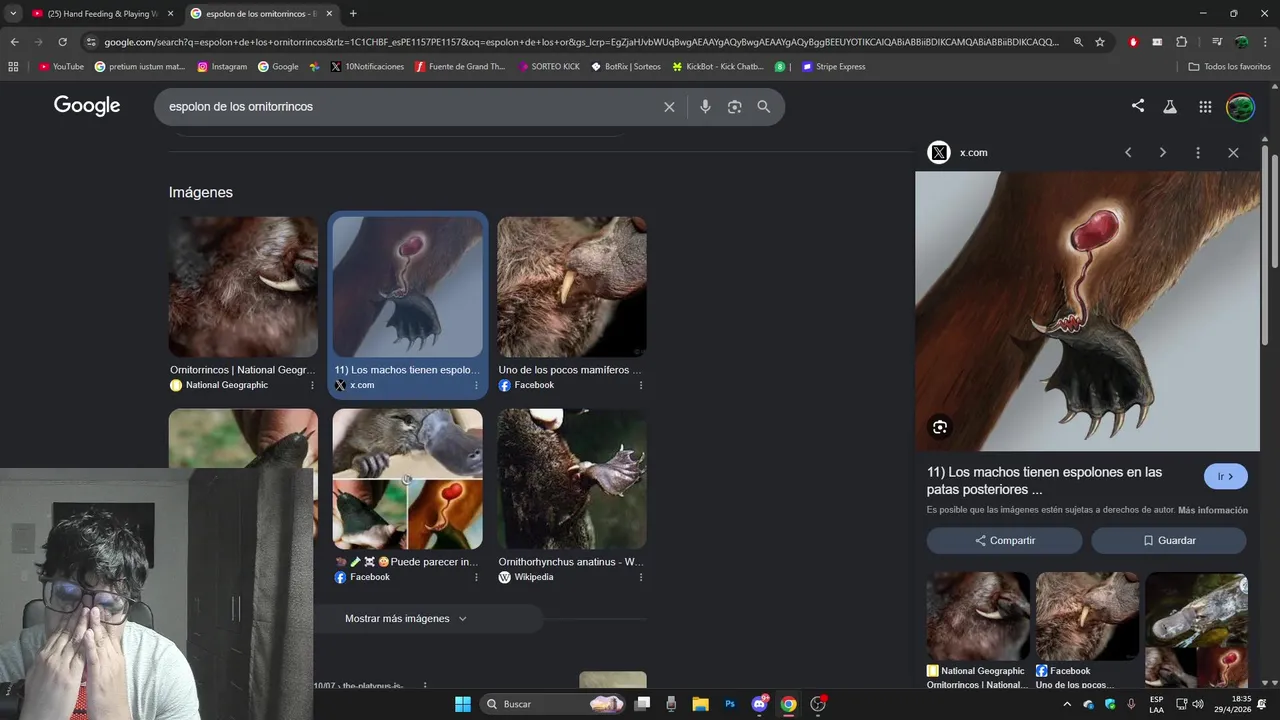Click the page vertical scrollbar
This screenshot has height=720, width=1280.
[x=1273, y=210]
